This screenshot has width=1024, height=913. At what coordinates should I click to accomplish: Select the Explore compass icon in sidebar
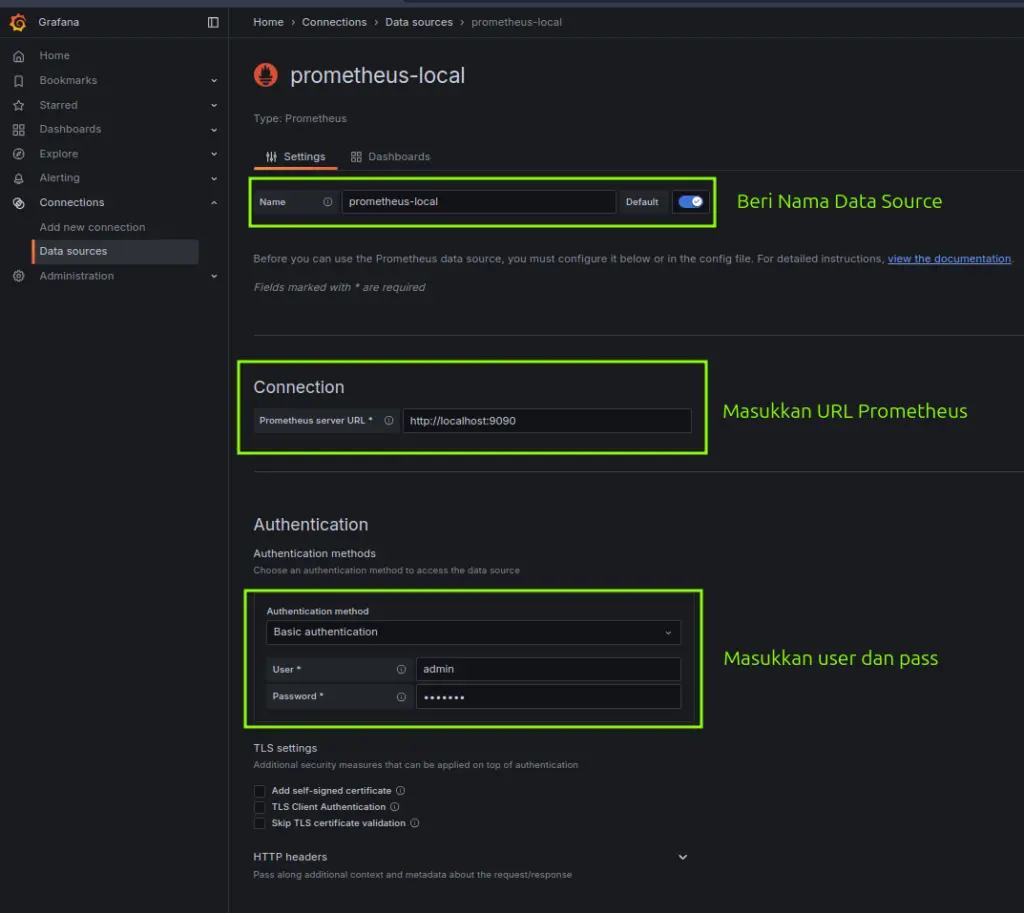(x=21, y=153)
